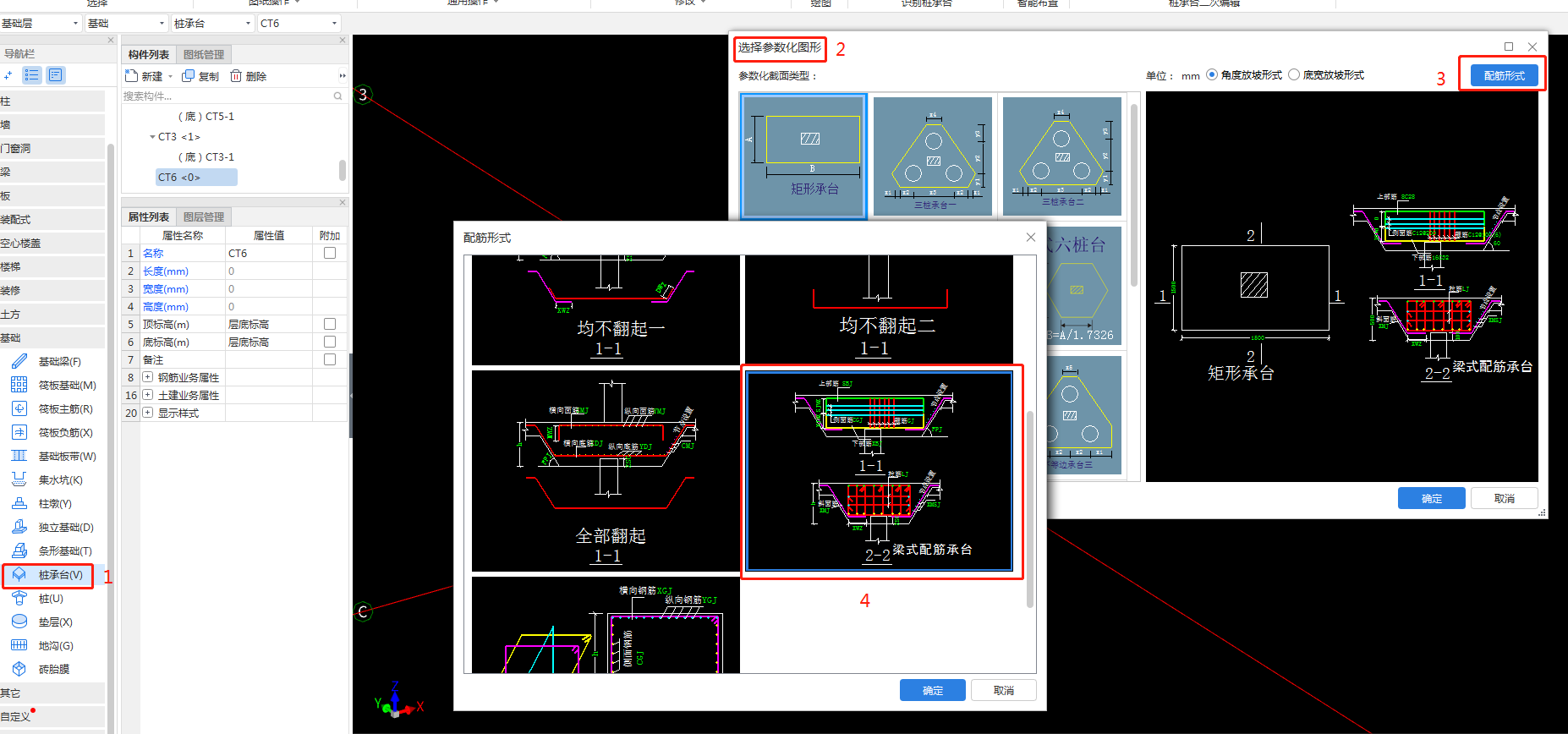Select the 集水坑(K) sump icon

[19, 479]
